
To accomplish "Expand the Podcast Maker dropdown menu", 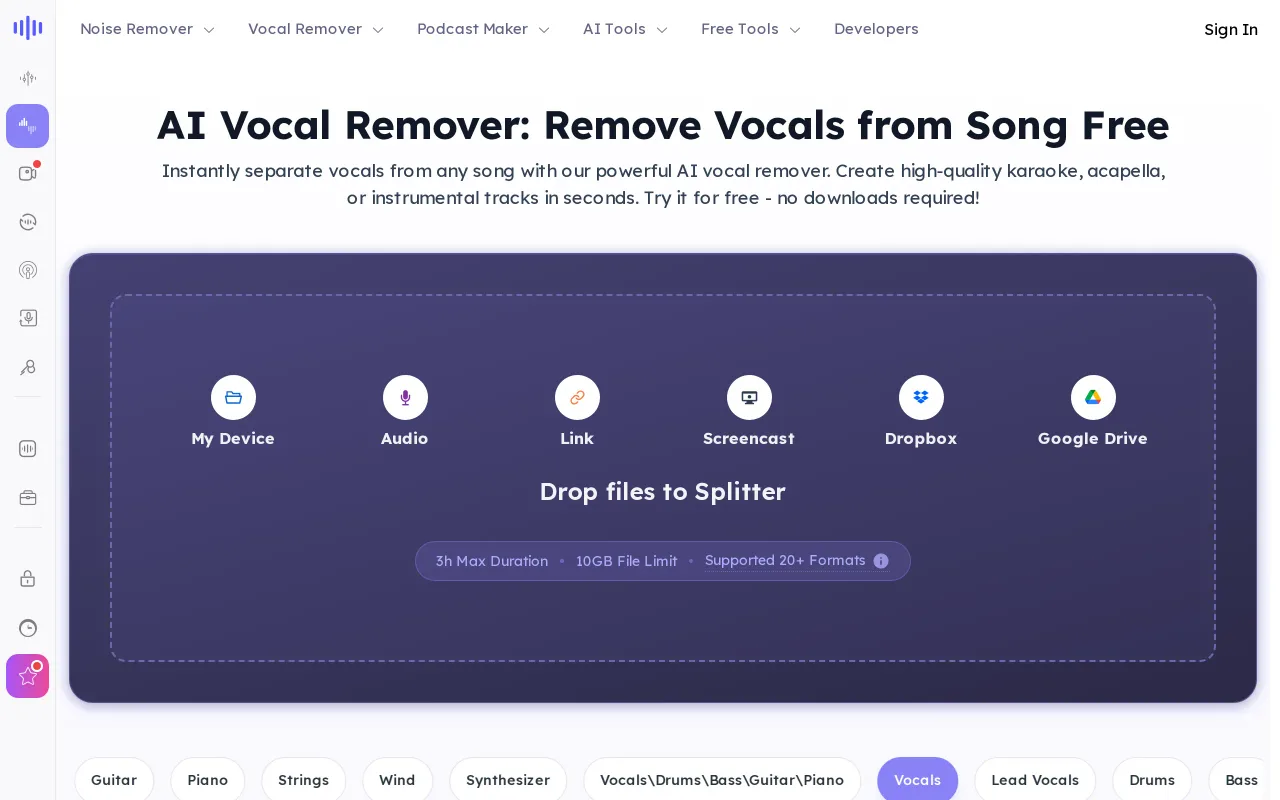I will (484, 29).
